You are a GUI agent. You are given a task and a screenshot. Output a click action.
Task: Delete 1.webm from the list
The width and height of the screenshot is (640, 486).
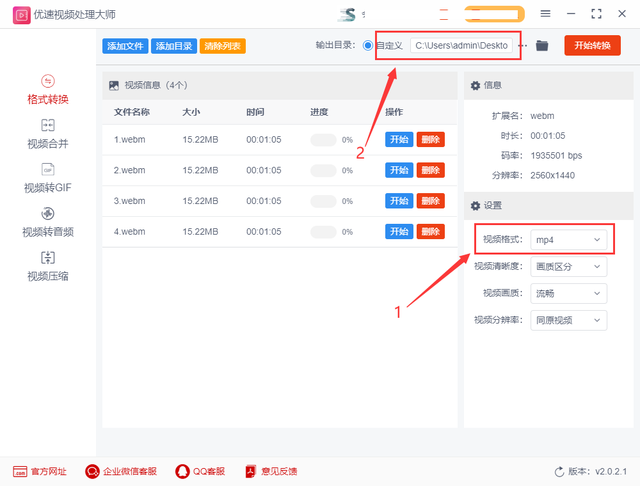click(x=430, y=140)
